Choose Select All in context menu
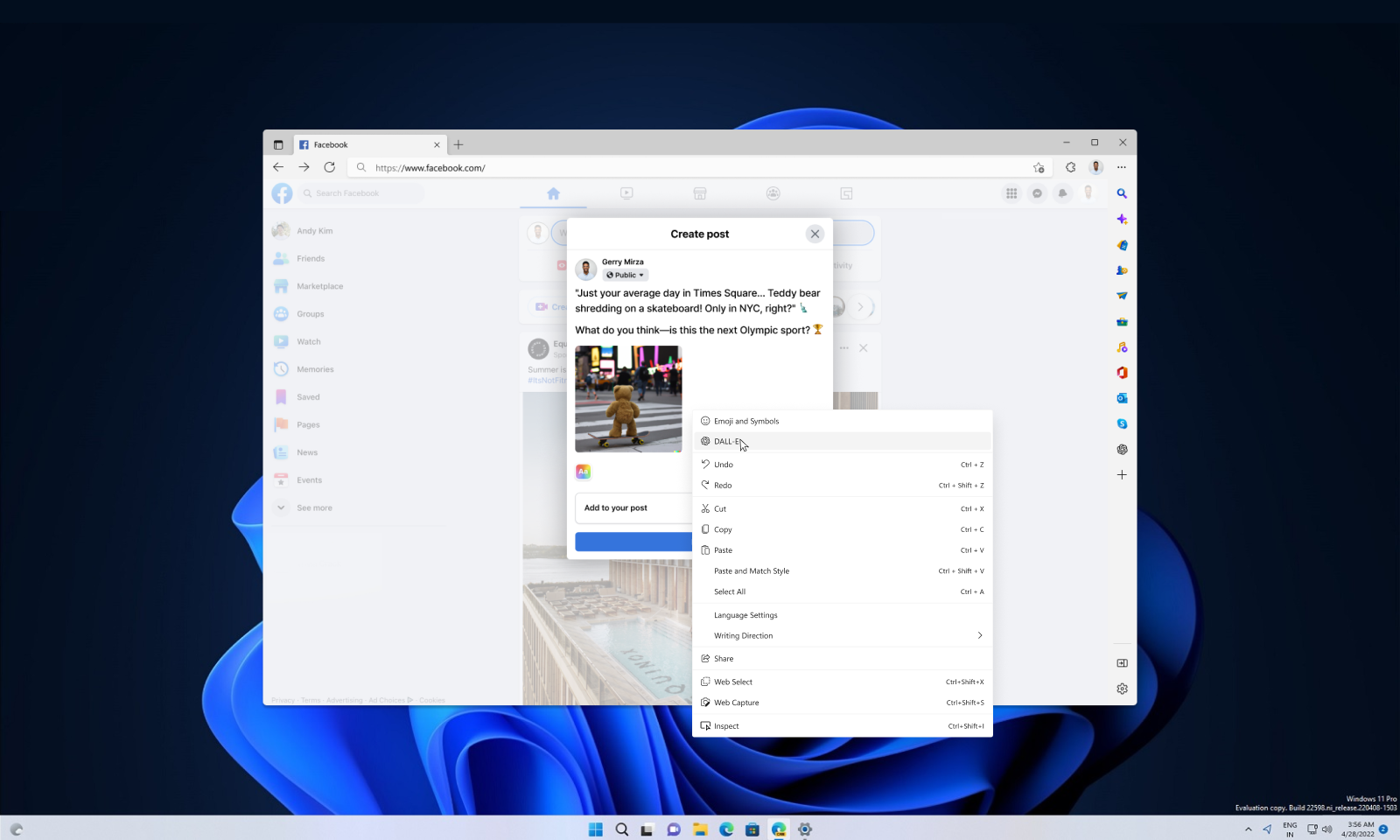 (x=842, y=591)
